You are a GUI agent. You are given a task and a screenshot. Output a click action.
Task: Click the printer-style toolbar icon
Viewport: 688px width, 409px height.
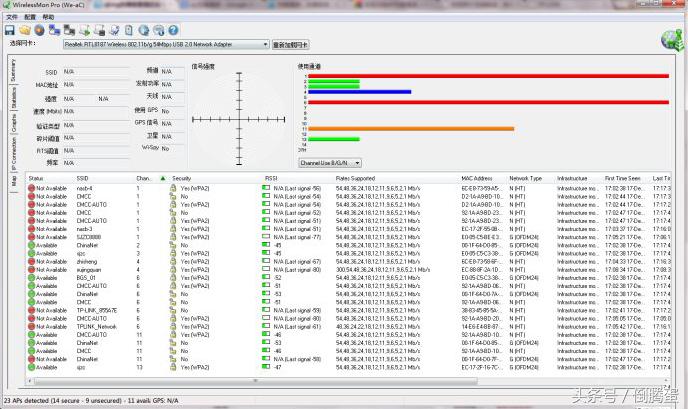pos(100,30)
